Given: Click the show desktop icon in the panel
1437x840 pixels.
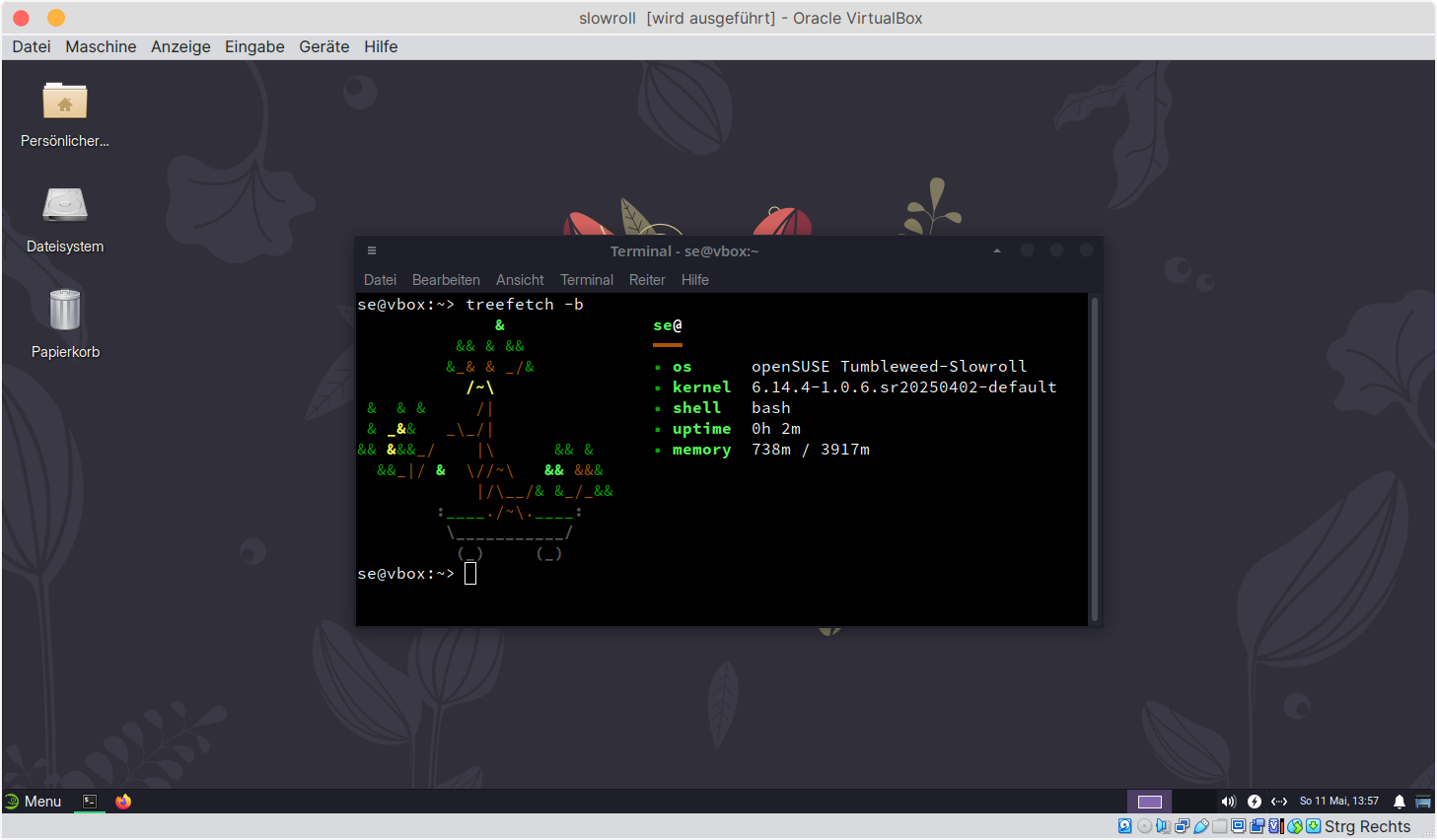Looking at the screenshot, I should pyautogui.click(x=1423, y=802).
